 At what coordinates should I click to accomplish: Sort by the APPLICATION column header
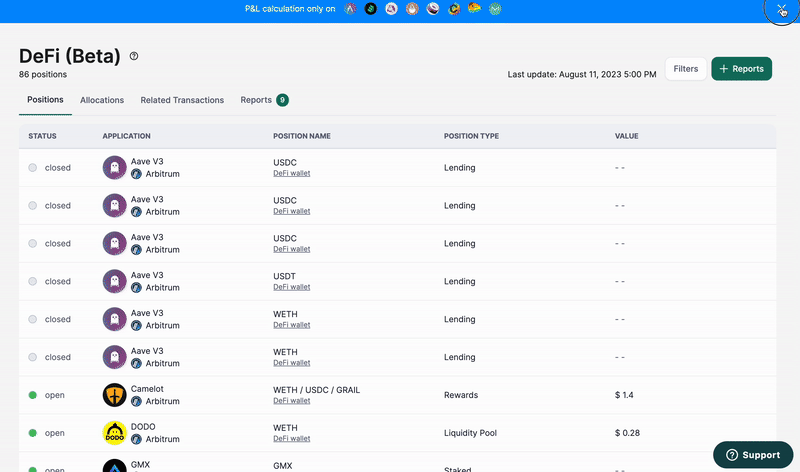127,136
